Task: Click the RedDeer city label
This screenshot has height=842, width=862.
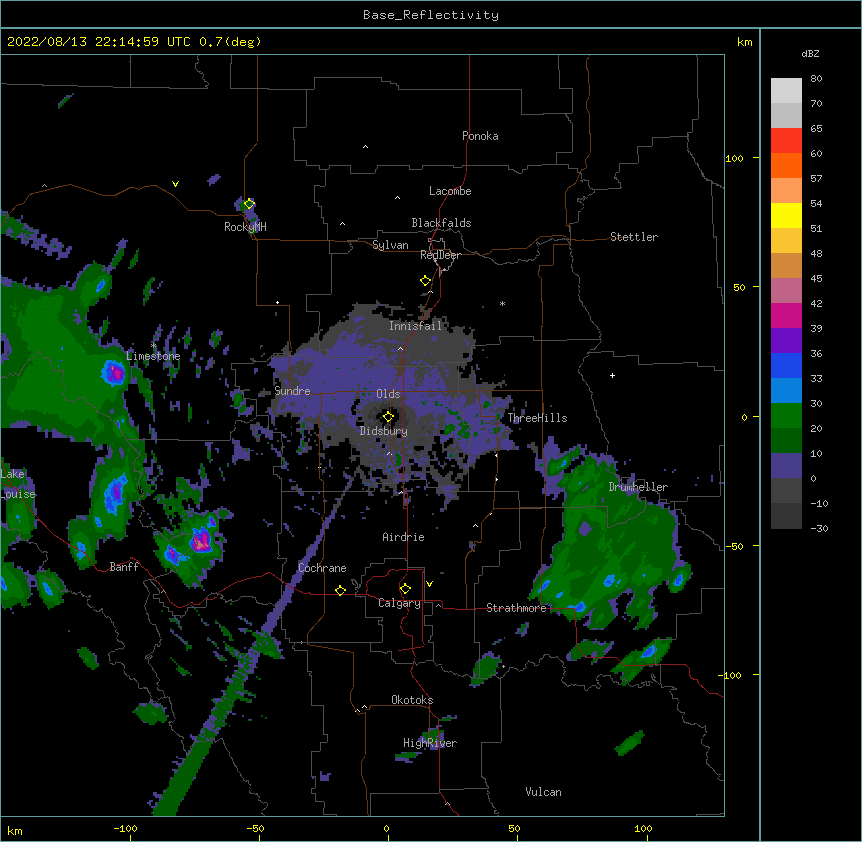Action: (x=440, y=255)
